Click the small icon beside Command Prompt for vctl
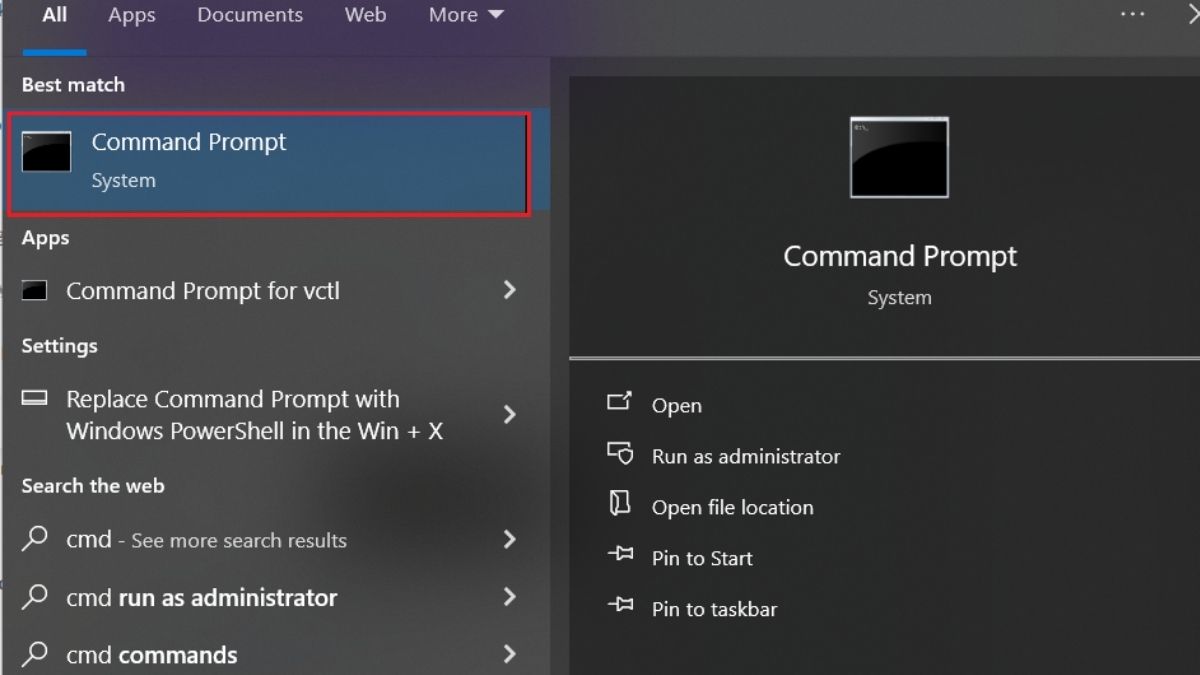 (x=35, y=291)
